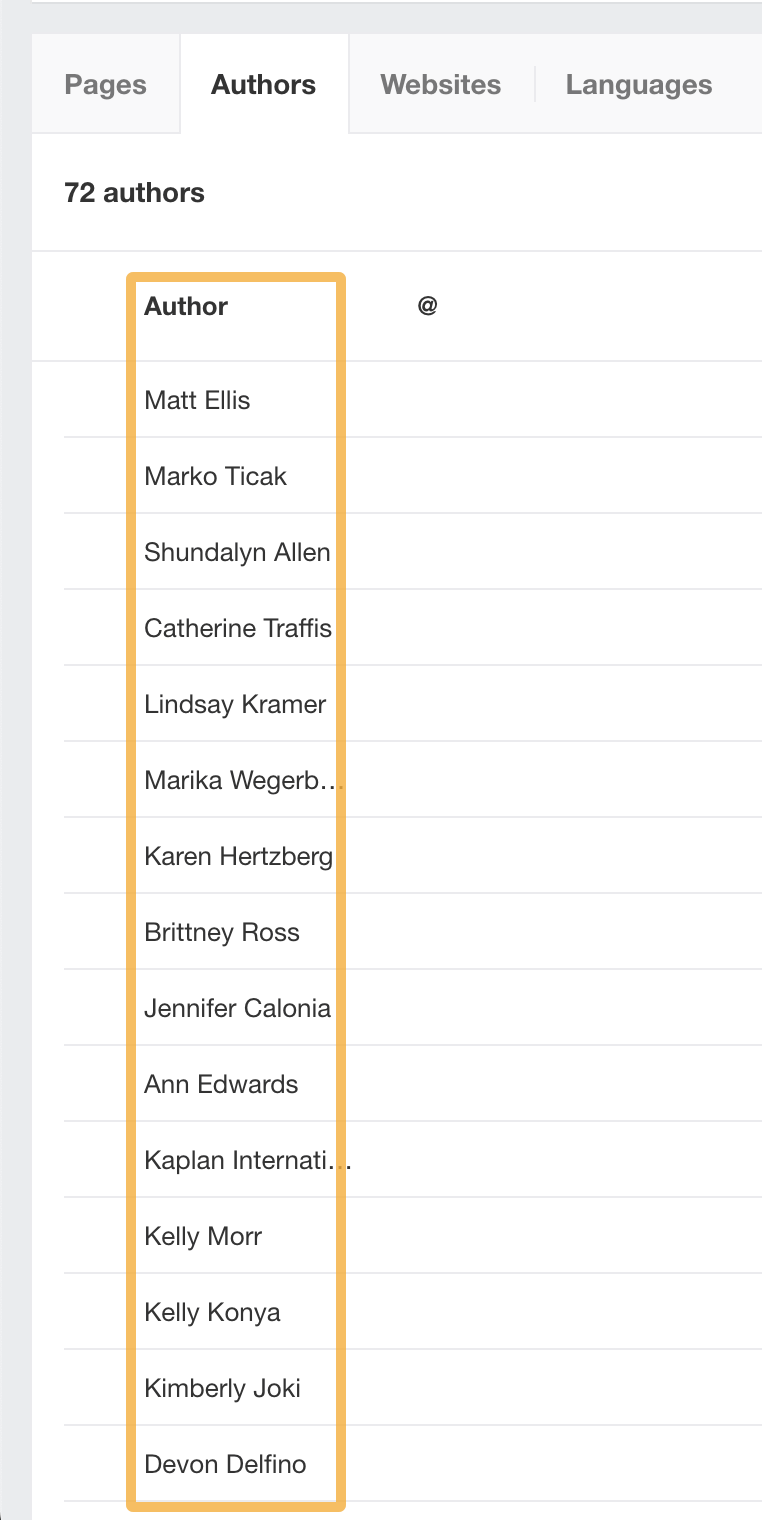Click Shundalyn Allen in the list
The width and height of the screenshot is (762, 1520).
pyautogui.click(x=236, y=552)
